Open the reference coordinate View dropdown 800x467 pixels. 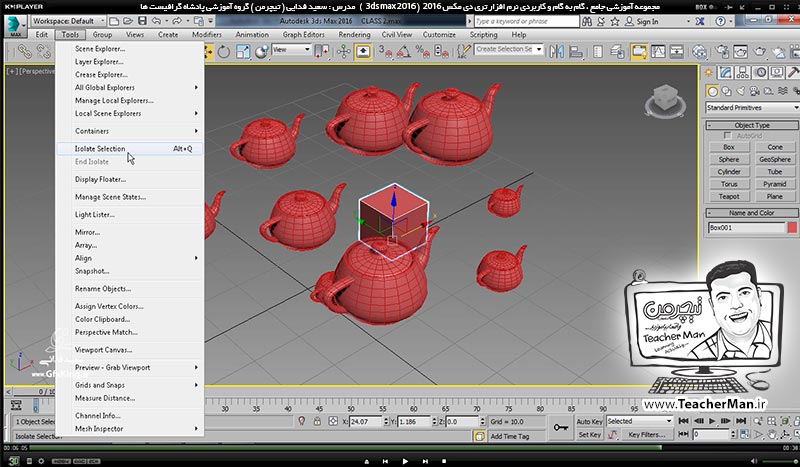(291, 50)
